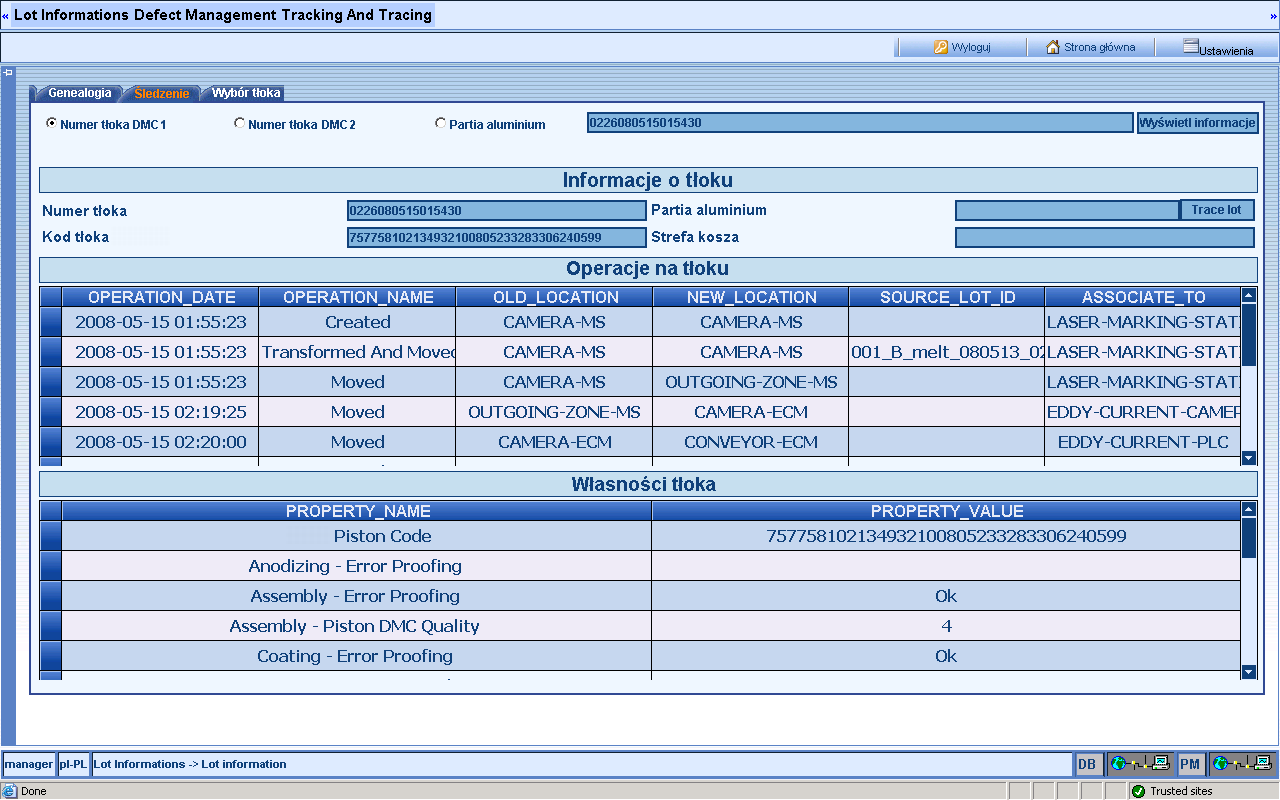The width and height of the screenshot is (1280, 800).
Task: Click the Ustawienia settings icon
Action: click(x=1190, y=45)
